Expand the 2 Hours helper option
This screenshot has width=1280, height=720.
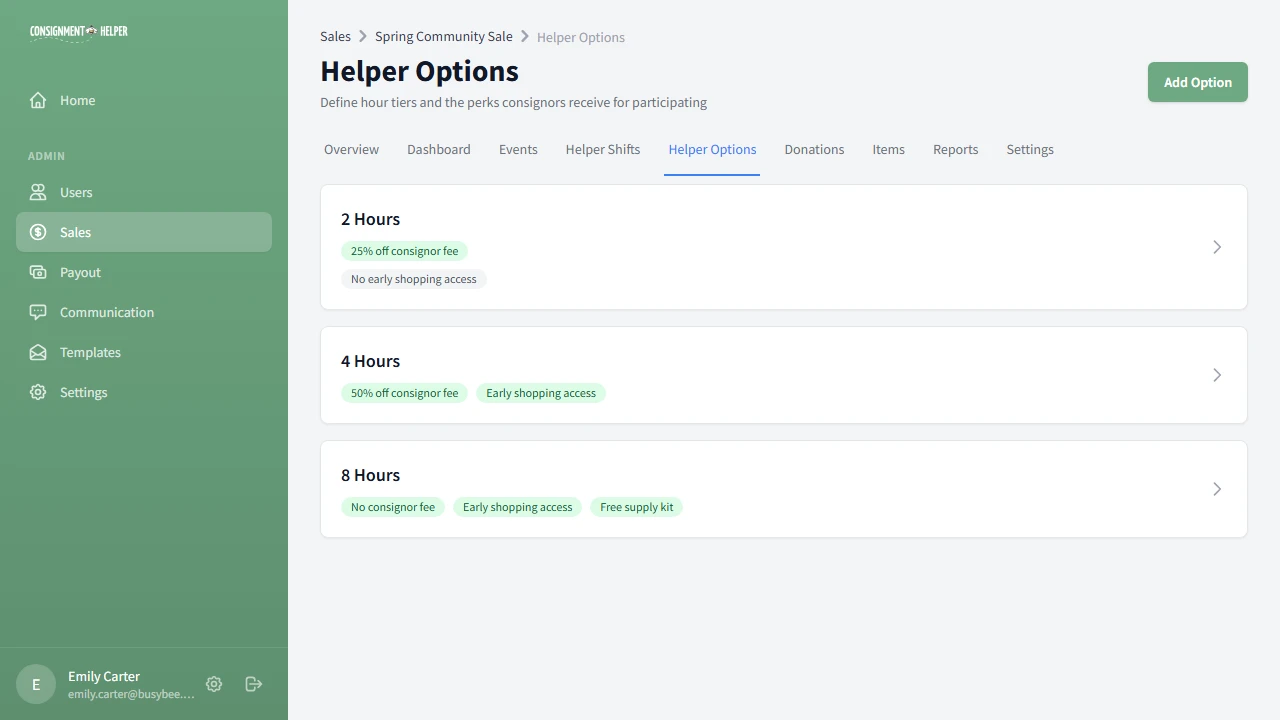(x=1217, y=247)
